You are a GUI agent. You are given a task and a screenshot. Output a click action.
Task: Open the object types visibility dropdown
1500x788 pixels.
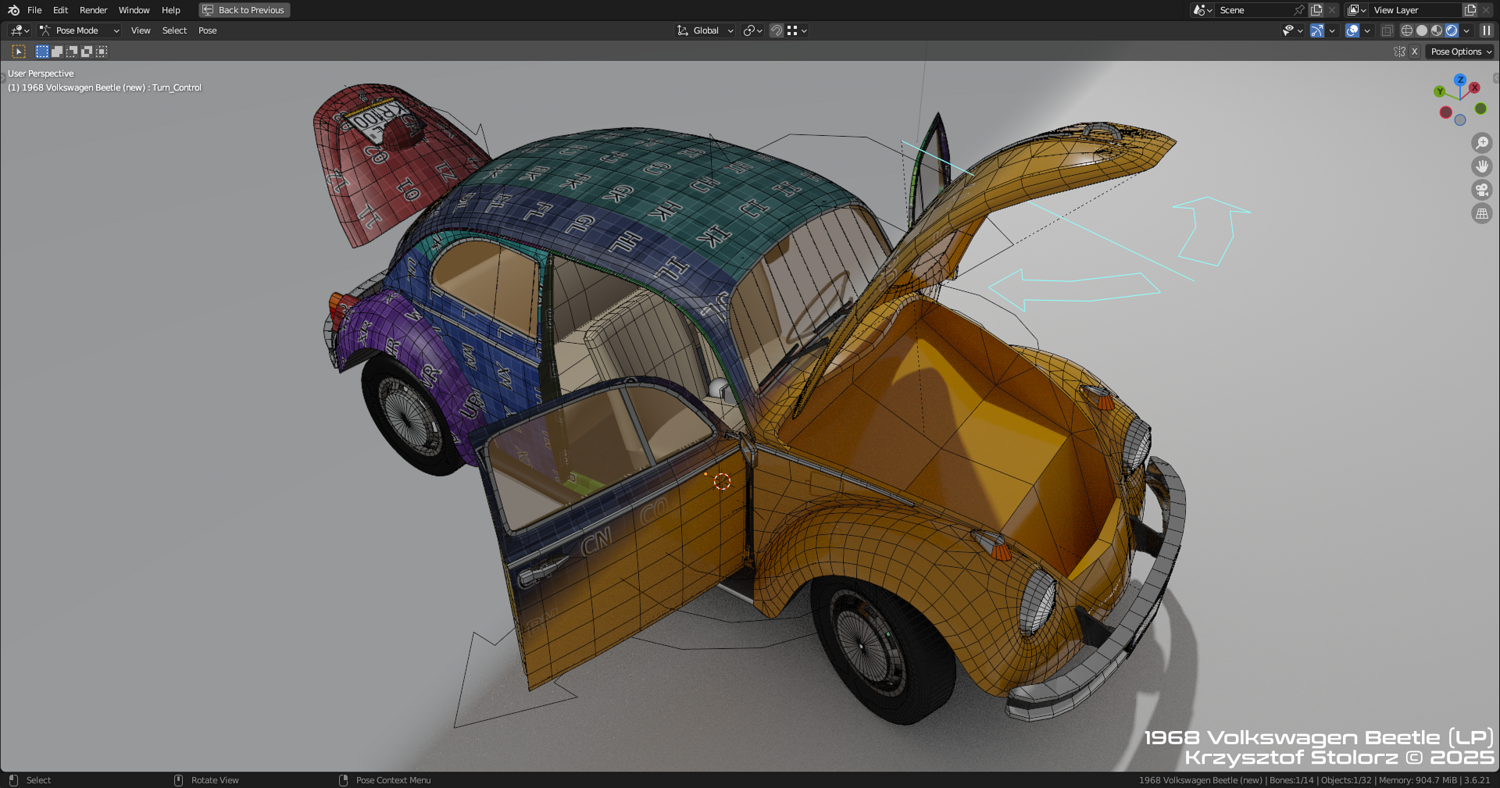click(x=1292, y=31)
